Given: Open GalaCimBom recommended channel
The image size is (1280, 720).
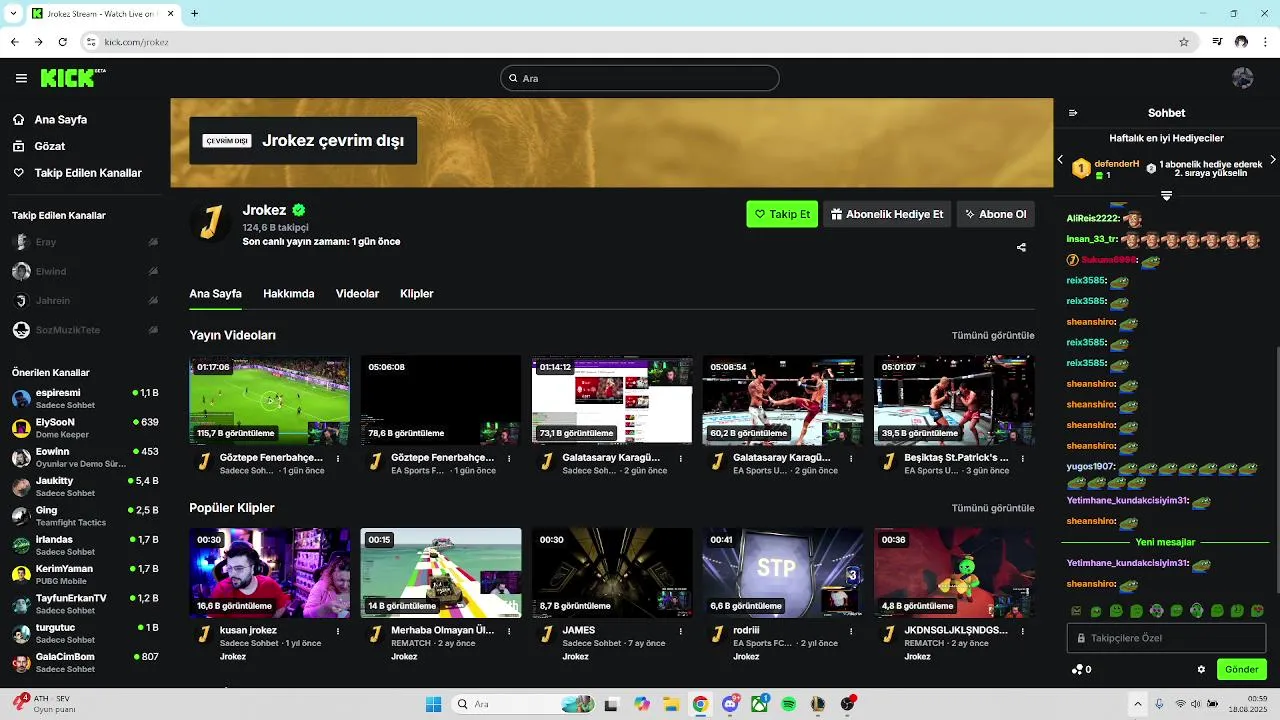Looking at the screenshot, I should pos(85,662).
